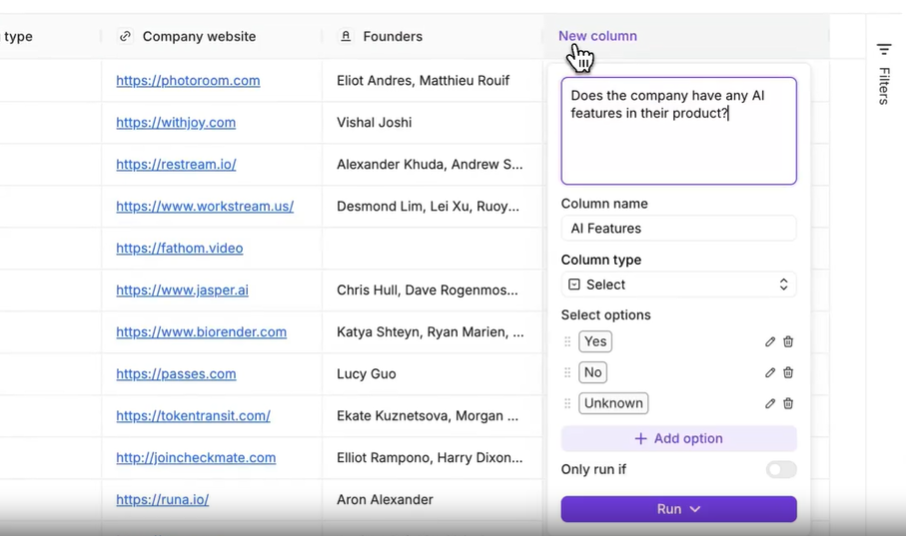The image size is (906, 536).
Task: Open the tokentransit.com link
Action: (x=193, y=416)
